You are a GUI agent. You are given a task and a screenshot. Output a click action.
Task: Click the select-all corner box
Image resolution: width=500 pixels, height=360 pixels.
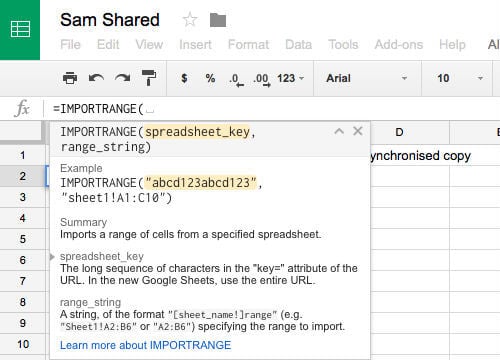click(22, 132)
